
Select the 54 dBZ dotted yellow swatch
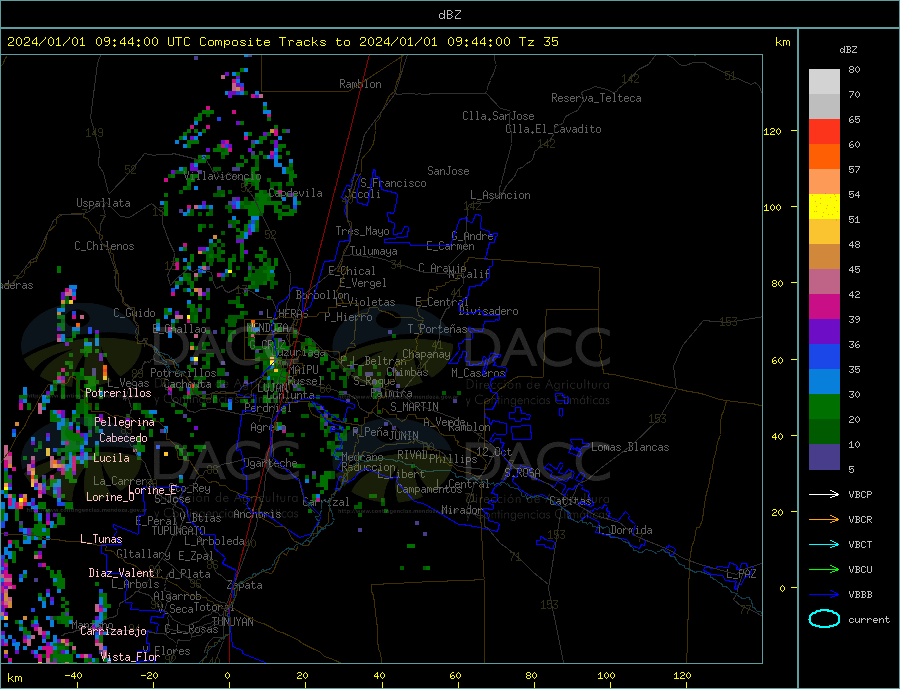pyautogui.click(x=824, y=207)
